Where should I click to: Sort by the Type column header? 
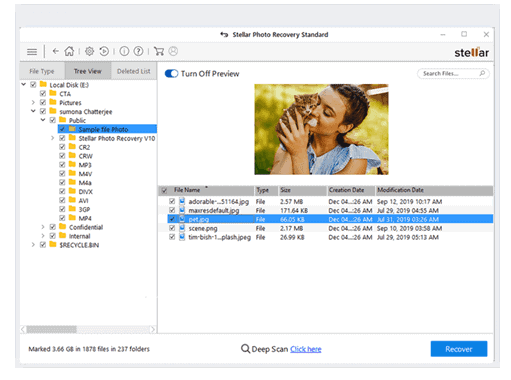coord(266,190)
